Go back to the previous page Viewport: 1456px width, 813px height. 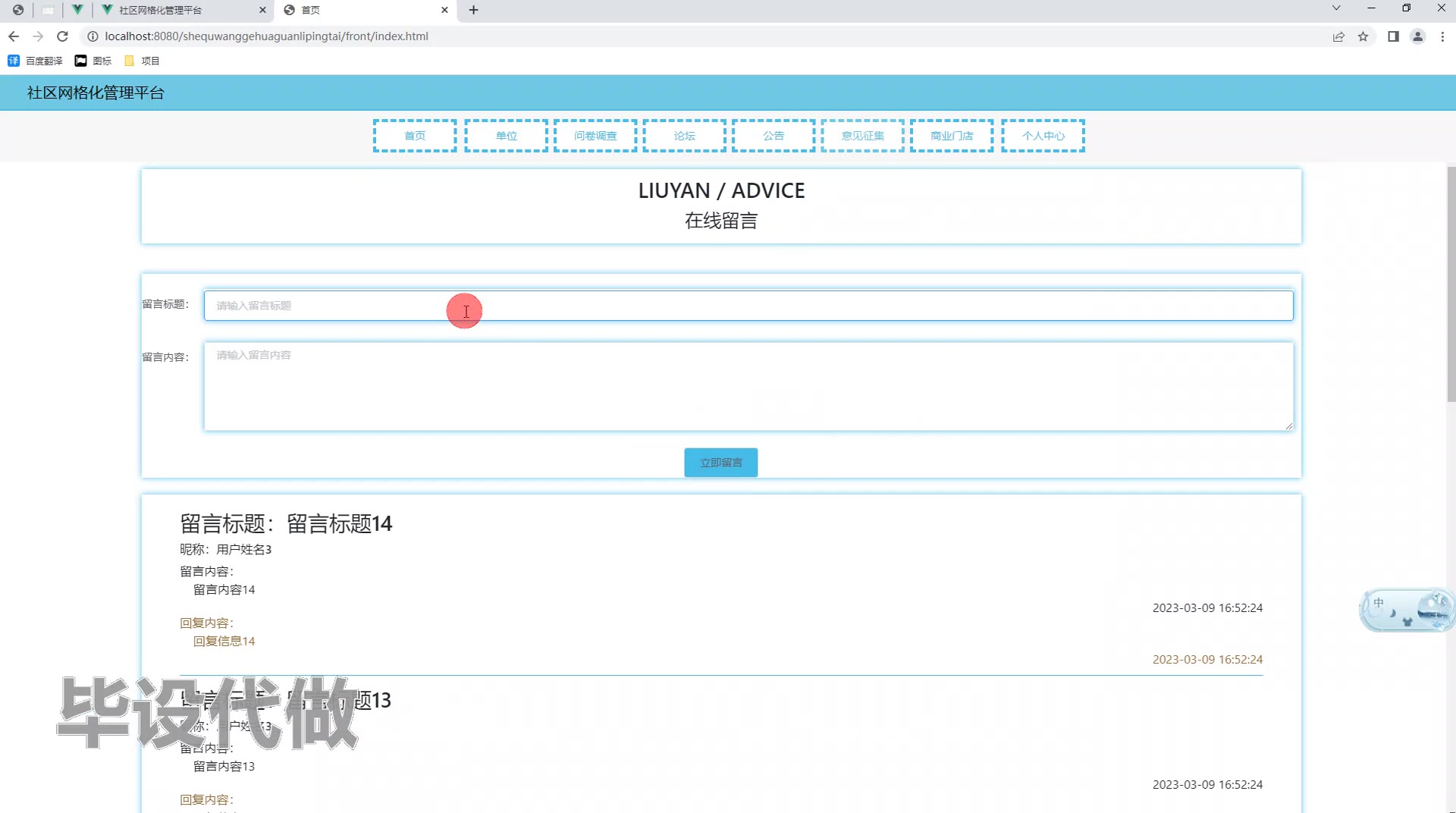pyautogui.click(x=14, y=36)
